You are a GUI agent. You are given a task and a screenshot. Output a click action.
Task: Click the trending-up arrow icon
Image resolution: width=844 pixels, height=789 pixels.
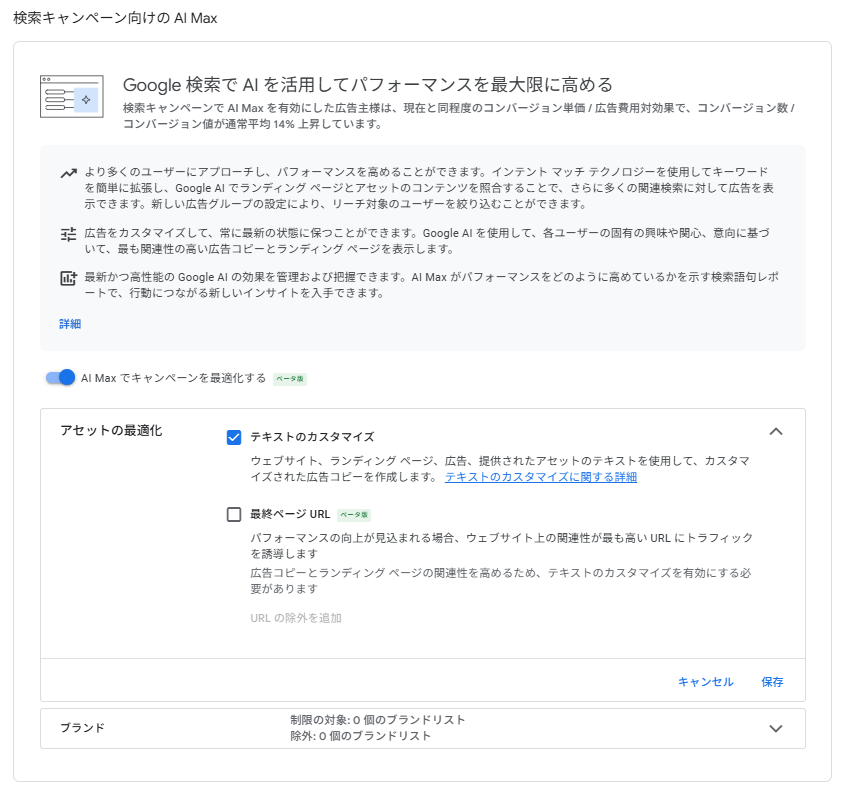coord(68,173)
